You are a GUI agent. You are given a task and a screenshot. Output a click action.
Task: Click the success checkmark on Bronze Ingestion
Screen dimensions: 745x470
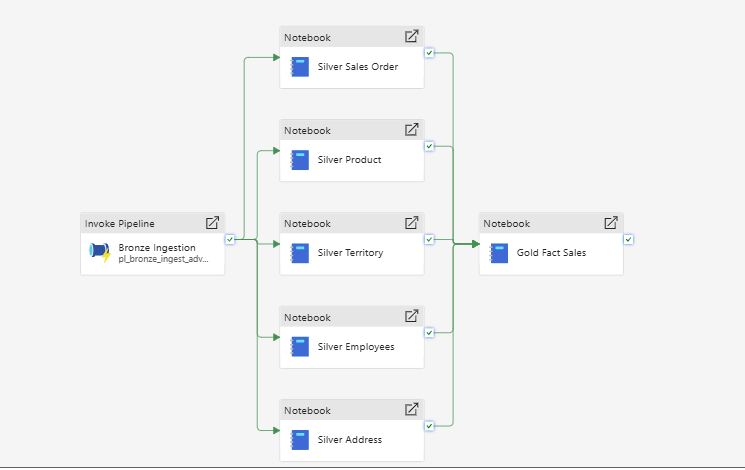coord(230,240)
